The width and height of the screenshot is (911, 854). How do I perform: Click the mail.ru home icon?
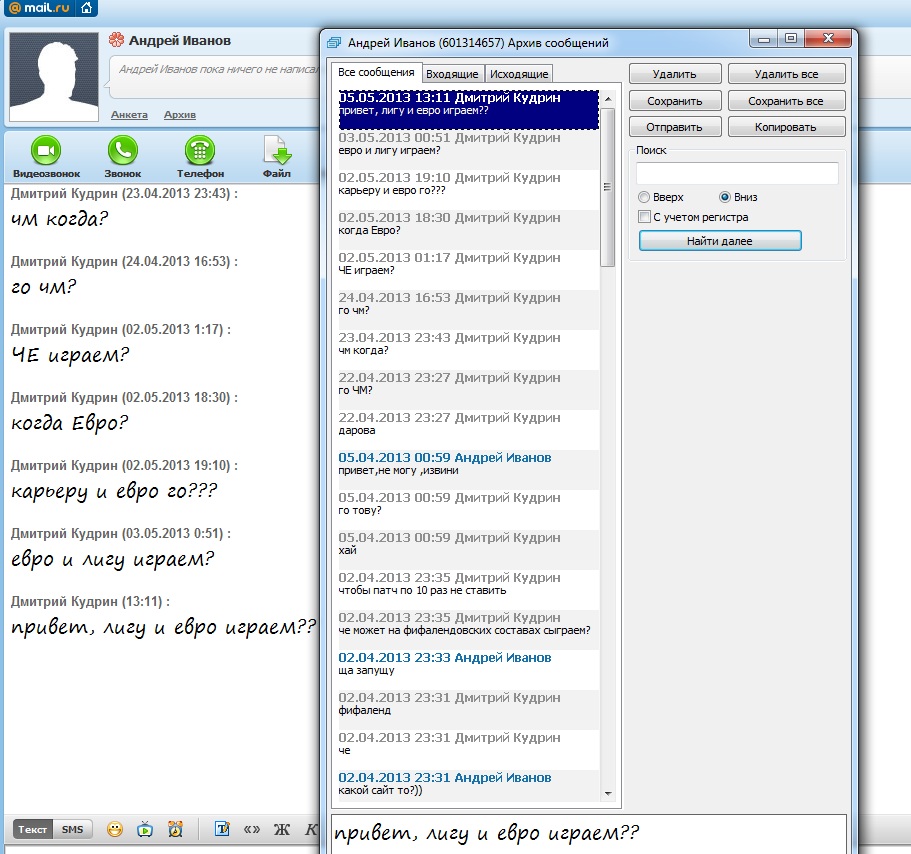coord(88,9)
